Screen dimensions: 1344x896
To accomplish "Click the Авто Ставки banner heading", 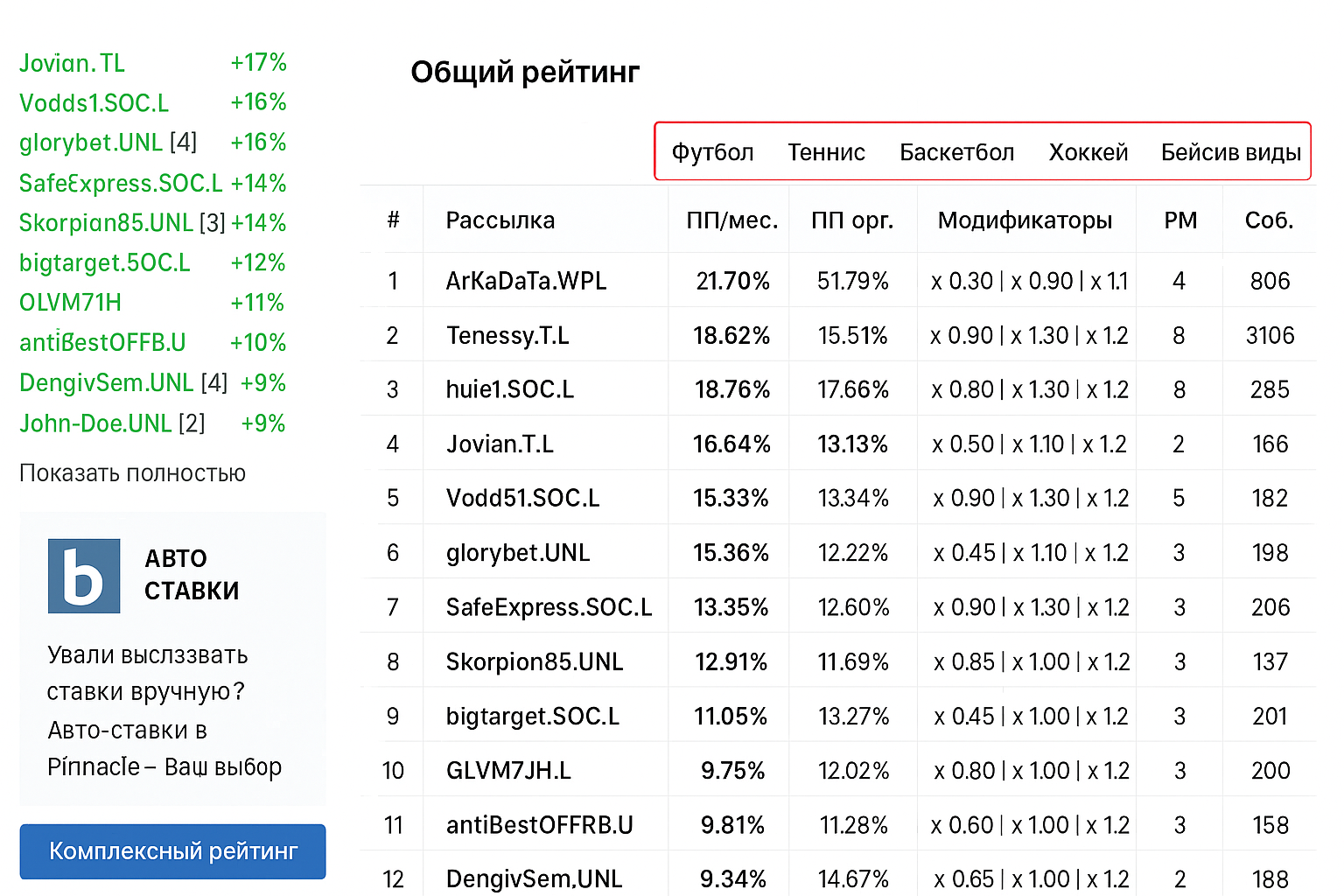I will click(x=192, y=575).
